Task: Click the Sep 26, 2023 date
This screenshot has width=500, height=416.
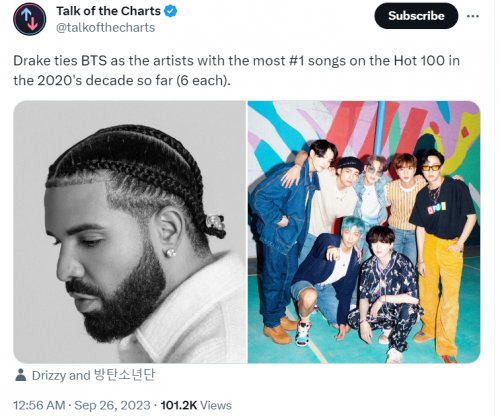Action: coord(112,405)
